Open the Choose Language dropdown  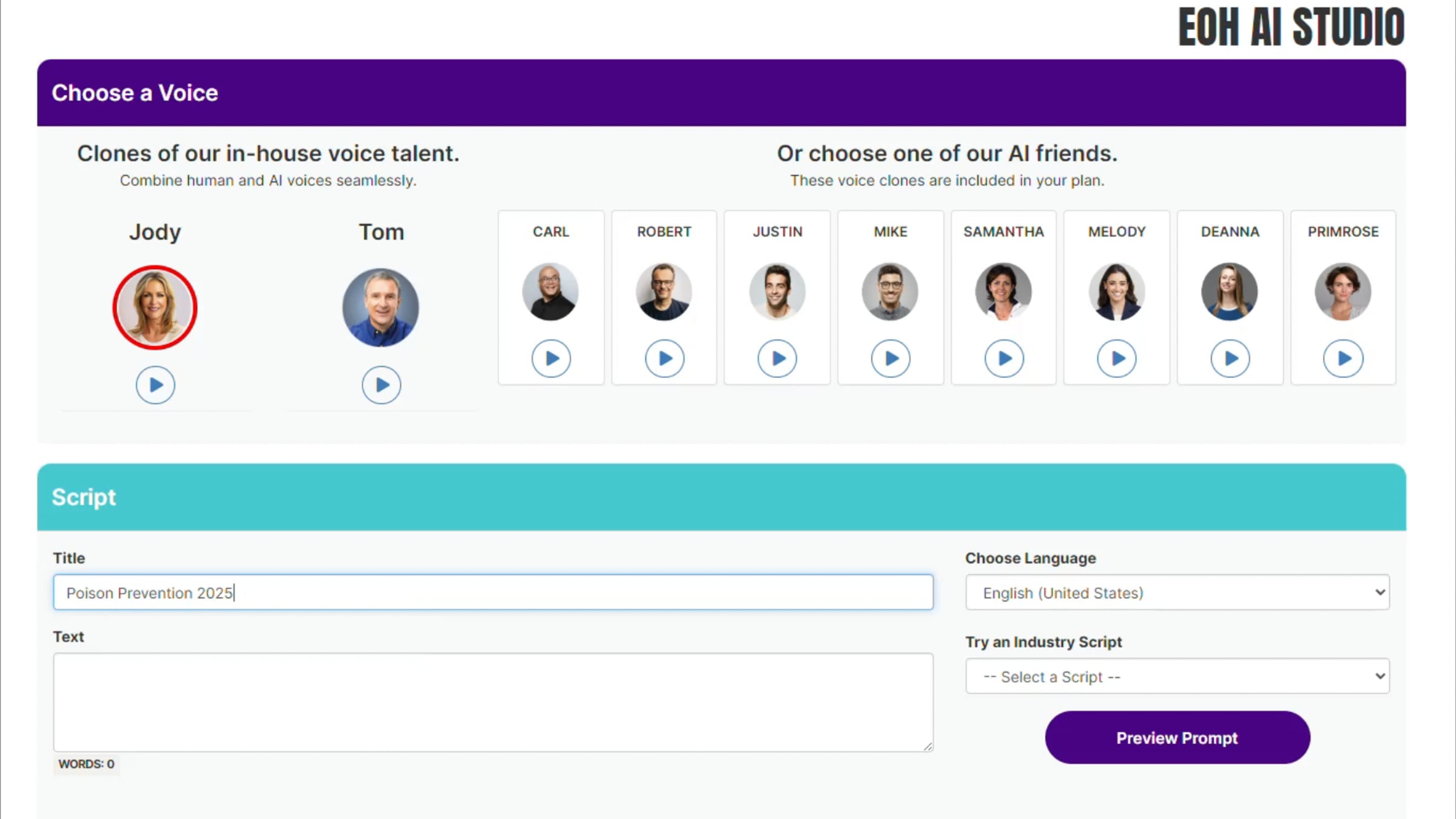[1177, 592]
